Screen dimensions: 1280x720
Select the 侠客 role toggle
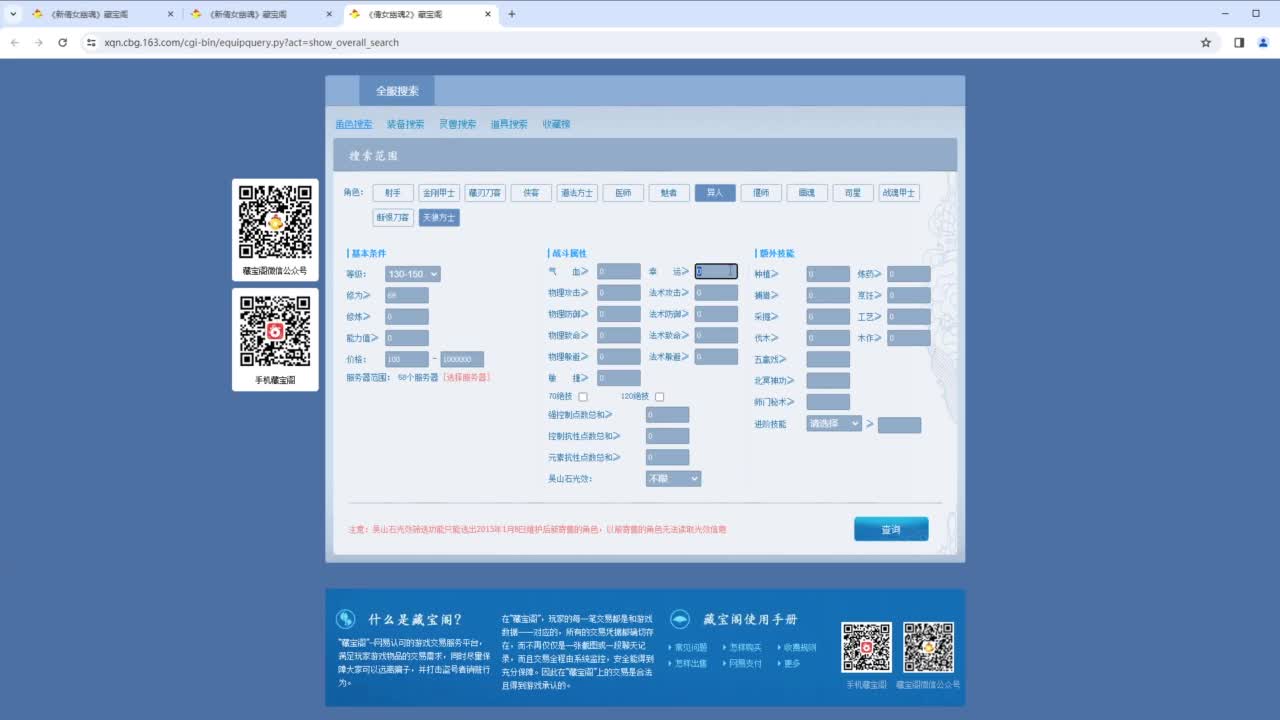point(531,193)
